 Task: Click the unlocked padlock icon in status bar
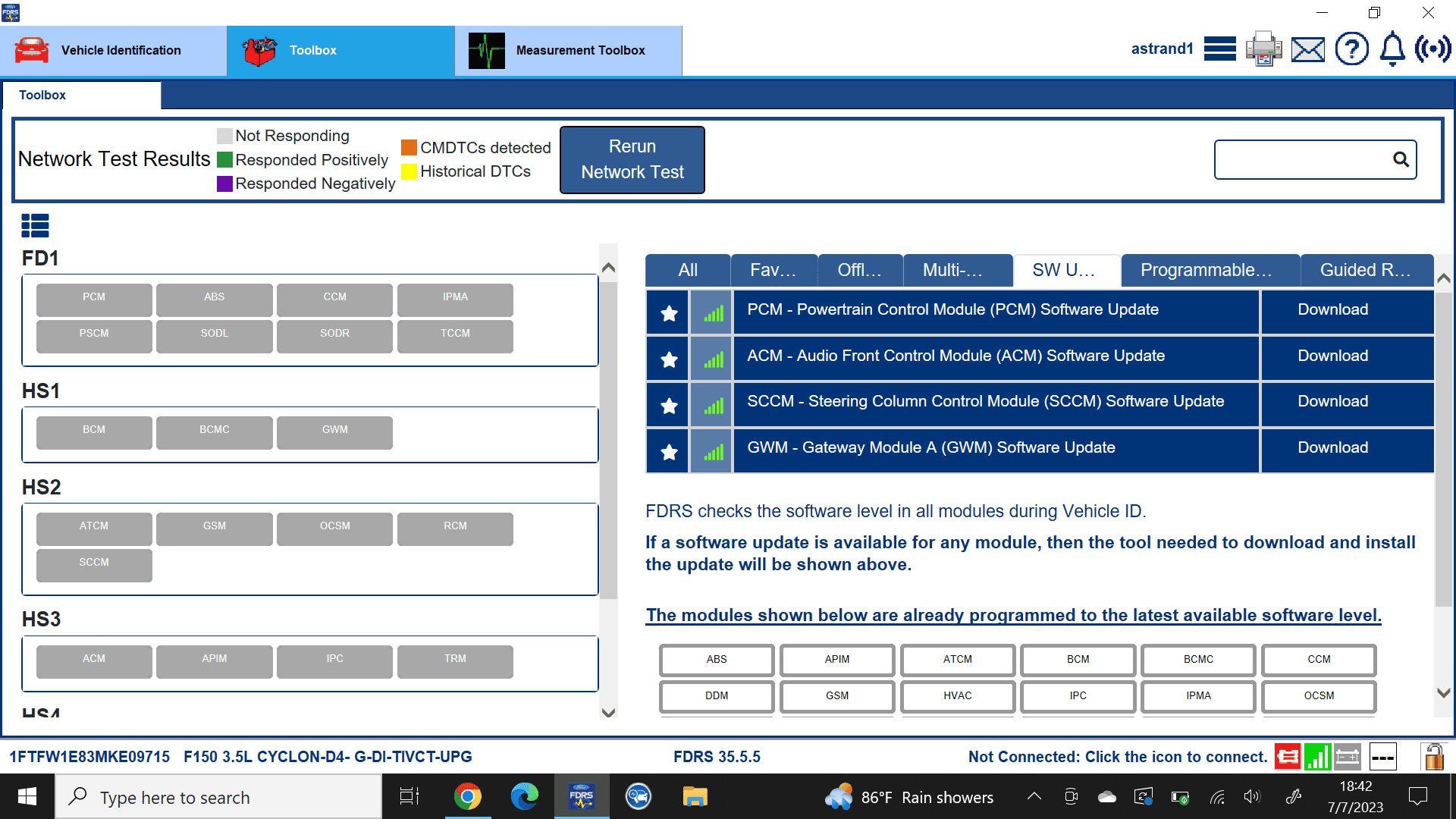1433,756
